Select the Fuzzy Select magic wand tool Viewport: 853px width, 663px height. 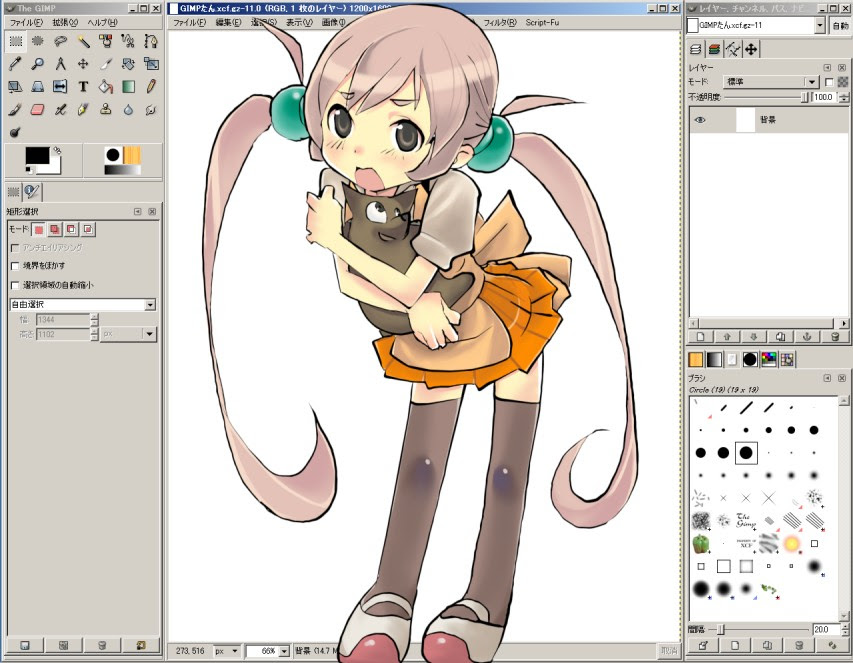83,41
